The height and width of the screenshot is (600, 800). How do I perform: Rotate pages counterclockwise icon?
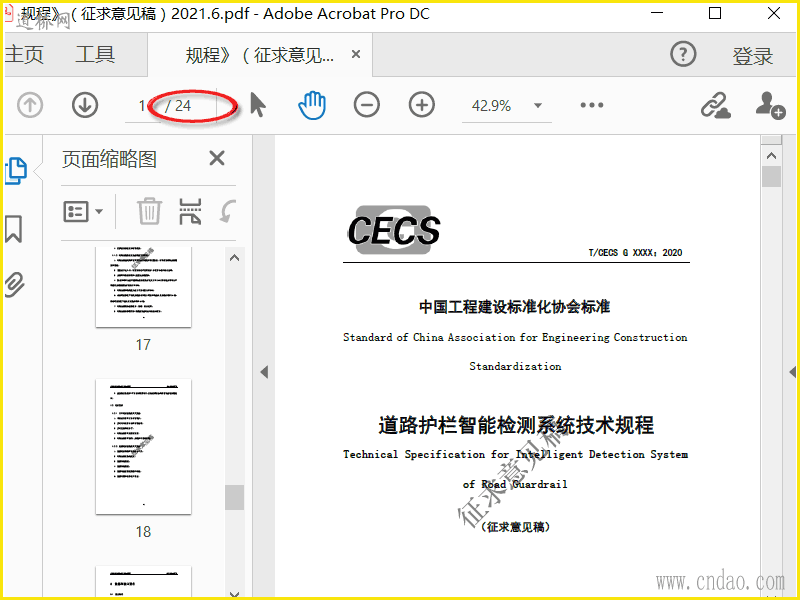tap(228, 211)
